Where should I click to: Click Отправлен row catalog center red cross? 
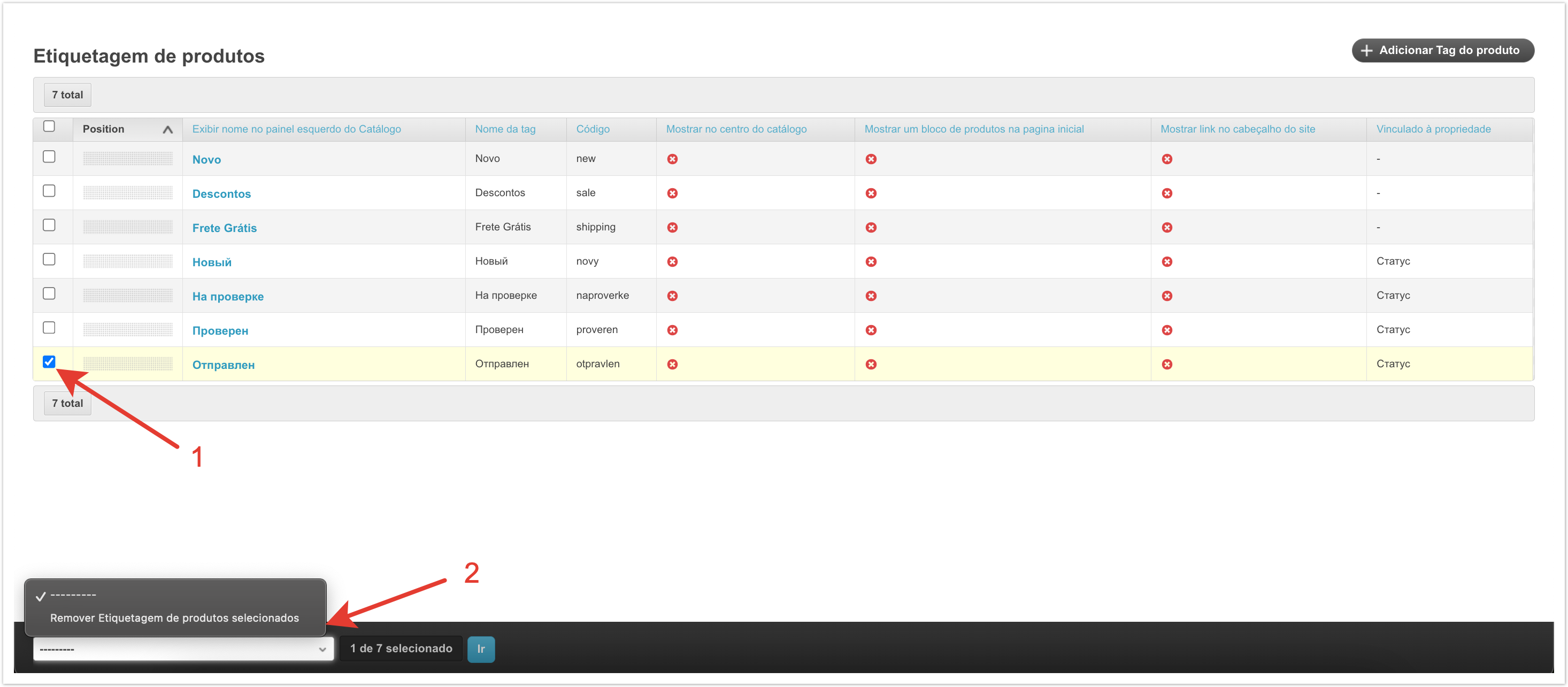tap(672, 364)
